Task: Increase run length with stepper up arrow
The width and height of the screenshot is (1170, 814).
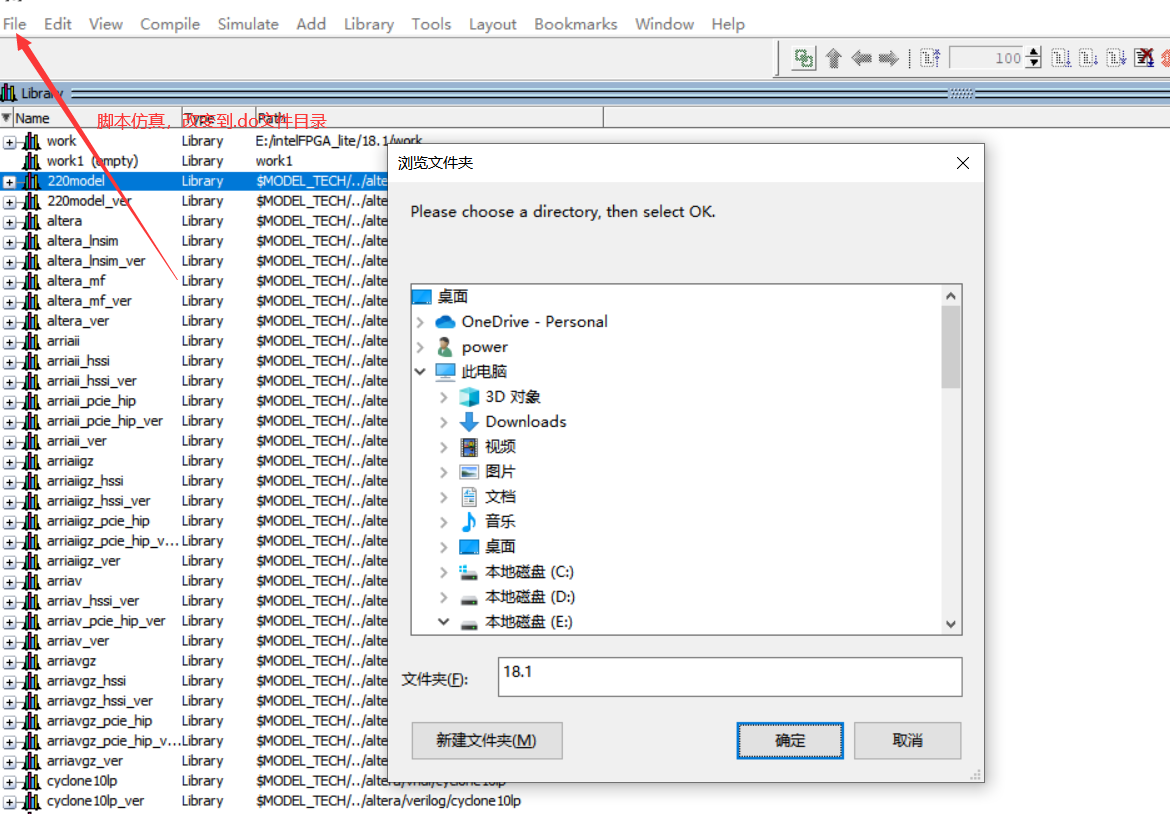Action: [x=1033, y=52]
